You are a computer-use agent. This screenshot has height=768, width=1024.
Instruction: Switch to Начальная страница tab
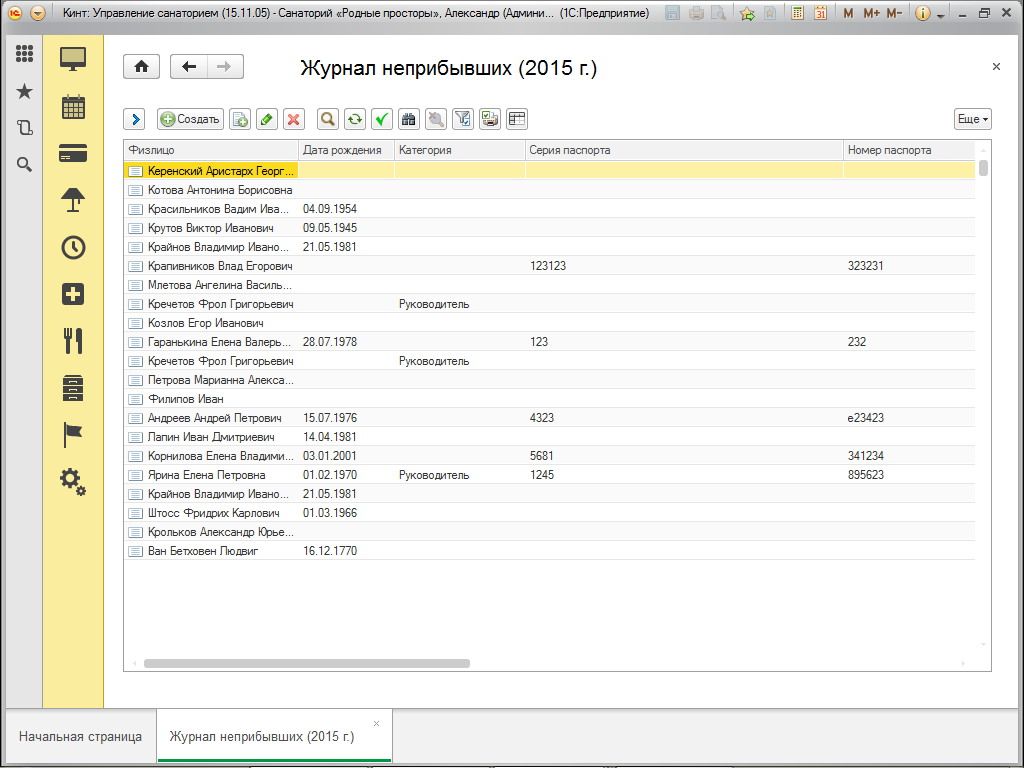(x=80, y=737)
